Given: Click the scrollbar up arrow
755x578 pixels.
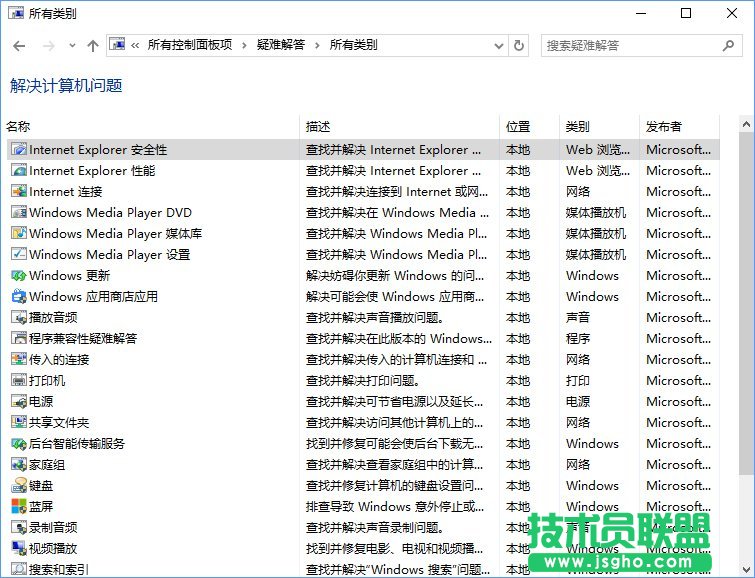Looking at the screenshot, I should click(746, 125).
